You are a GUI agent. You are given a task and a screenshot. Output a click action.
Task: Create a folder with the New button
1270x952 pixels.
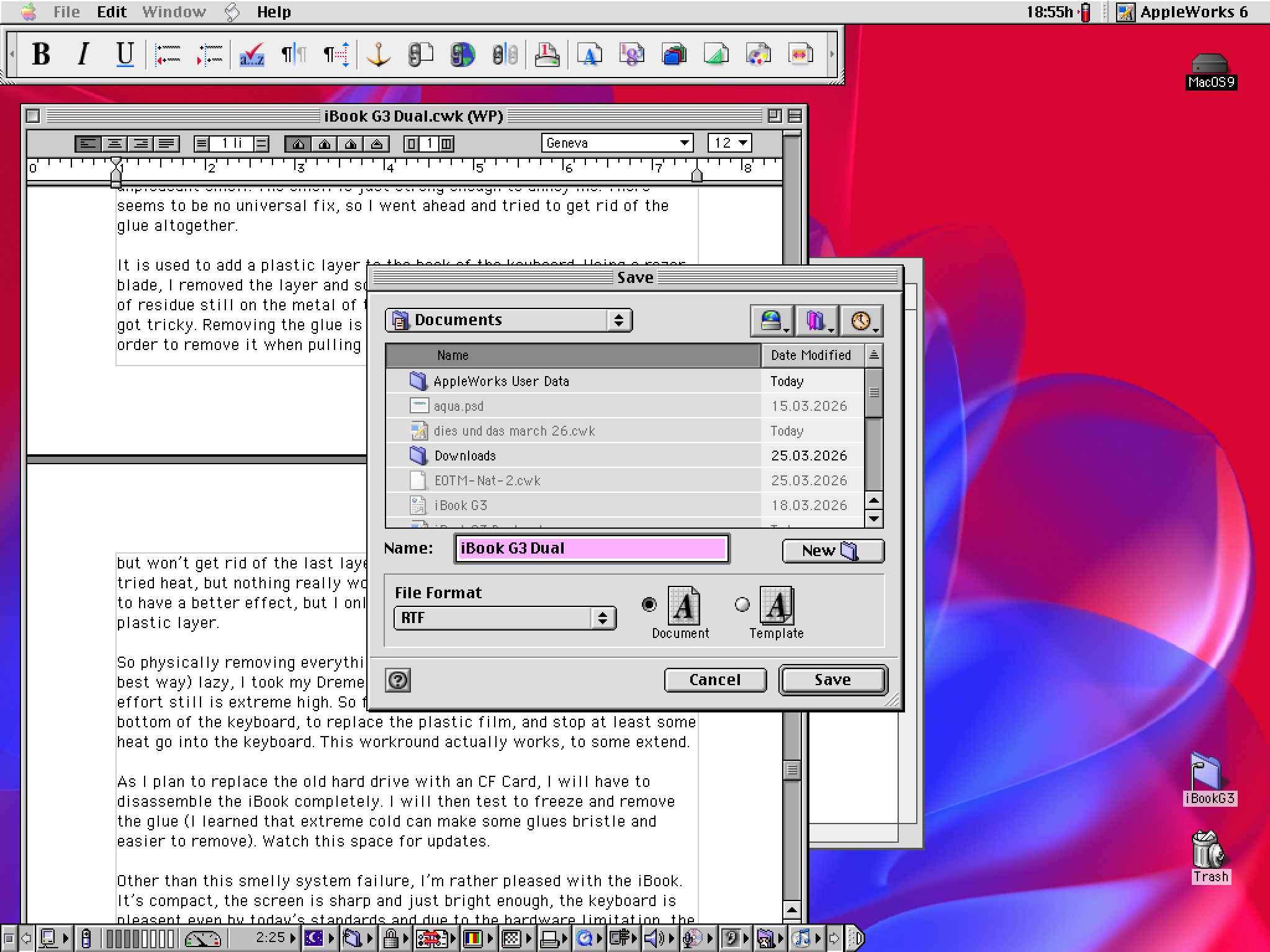(x=832, y=550)
